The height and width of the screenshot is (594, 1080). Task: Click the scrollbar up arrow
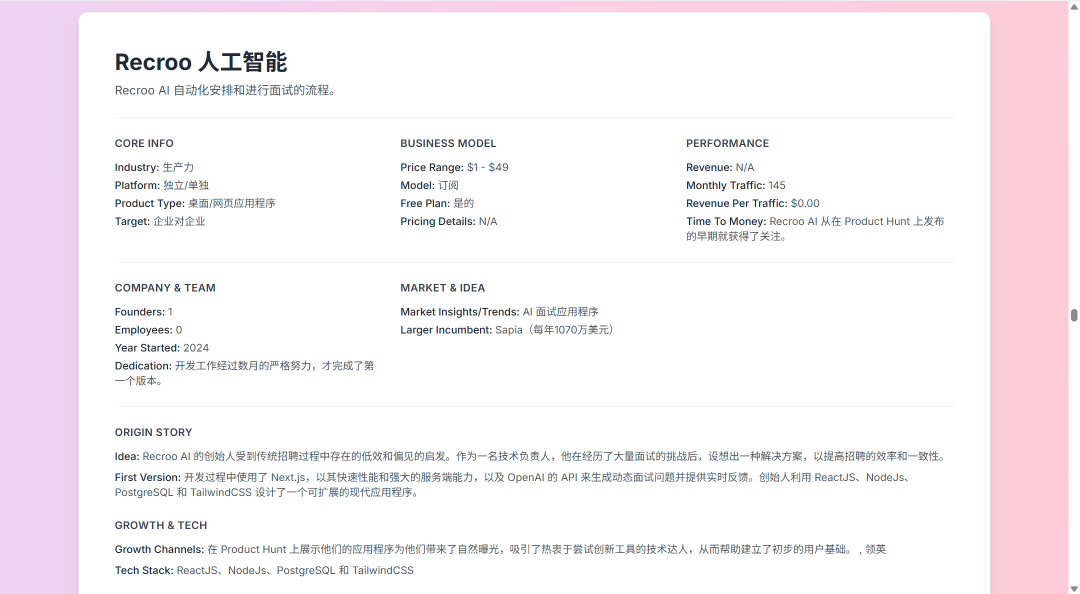pos(1074,6)
